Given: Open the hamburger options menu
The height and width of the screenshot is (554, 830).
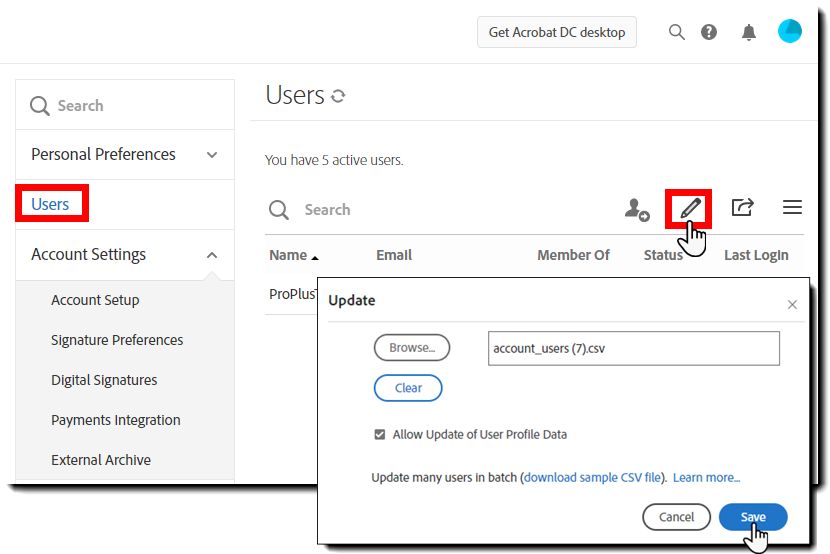Looking at the screenshot, I should [792, 208].
